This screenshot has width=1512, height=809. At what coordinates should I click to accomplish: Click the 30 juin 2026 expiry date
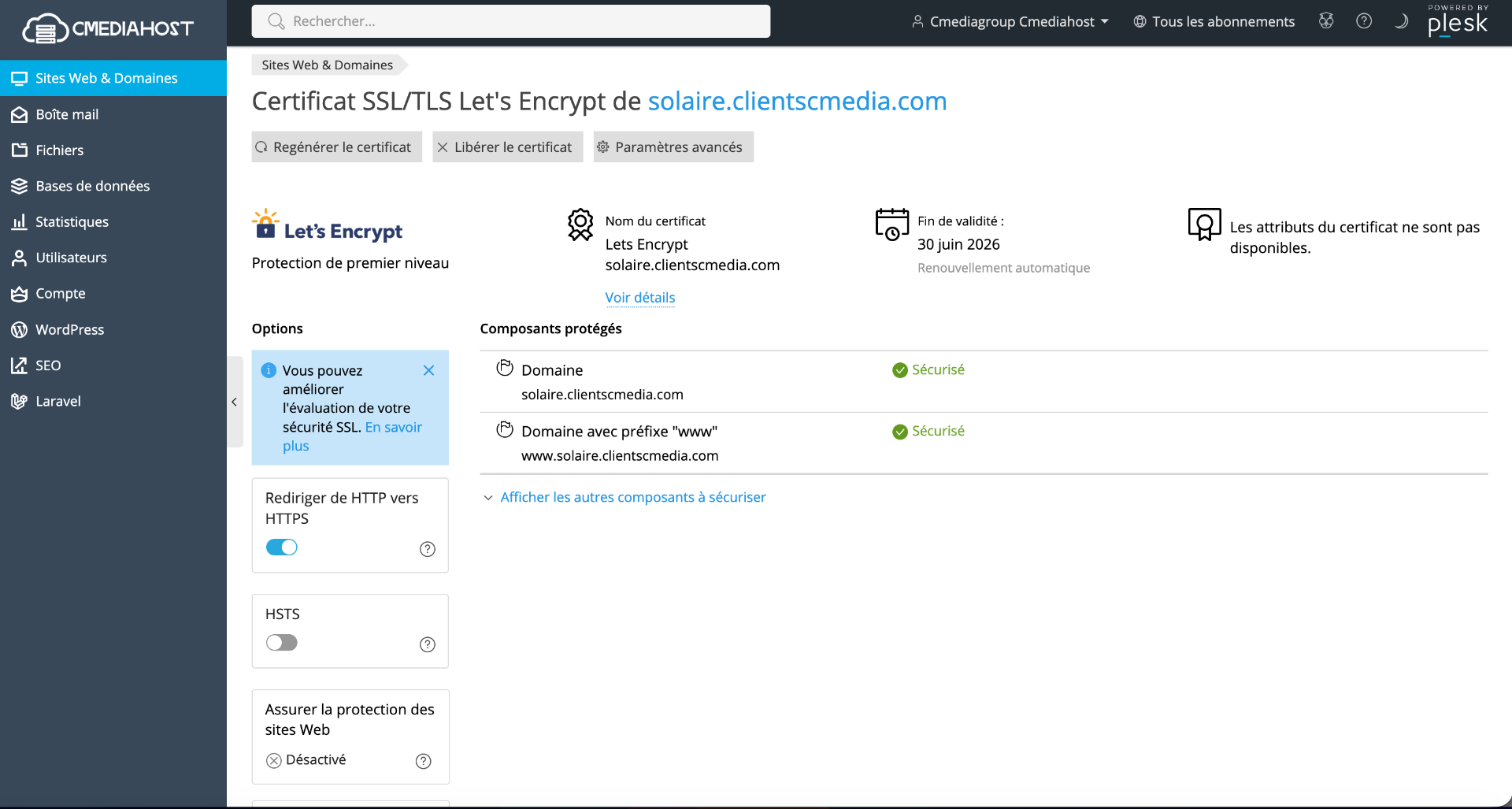[x=958, y=244]
